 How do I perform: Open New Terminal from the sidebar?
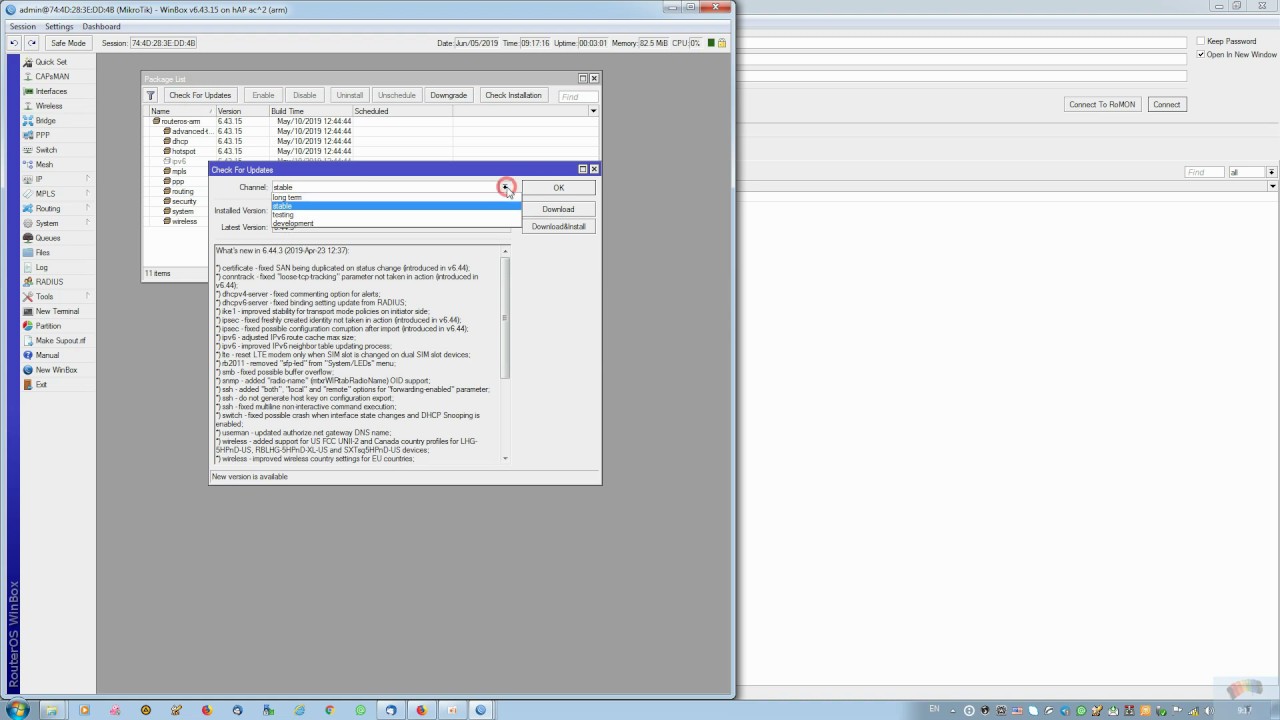[57, 311]
